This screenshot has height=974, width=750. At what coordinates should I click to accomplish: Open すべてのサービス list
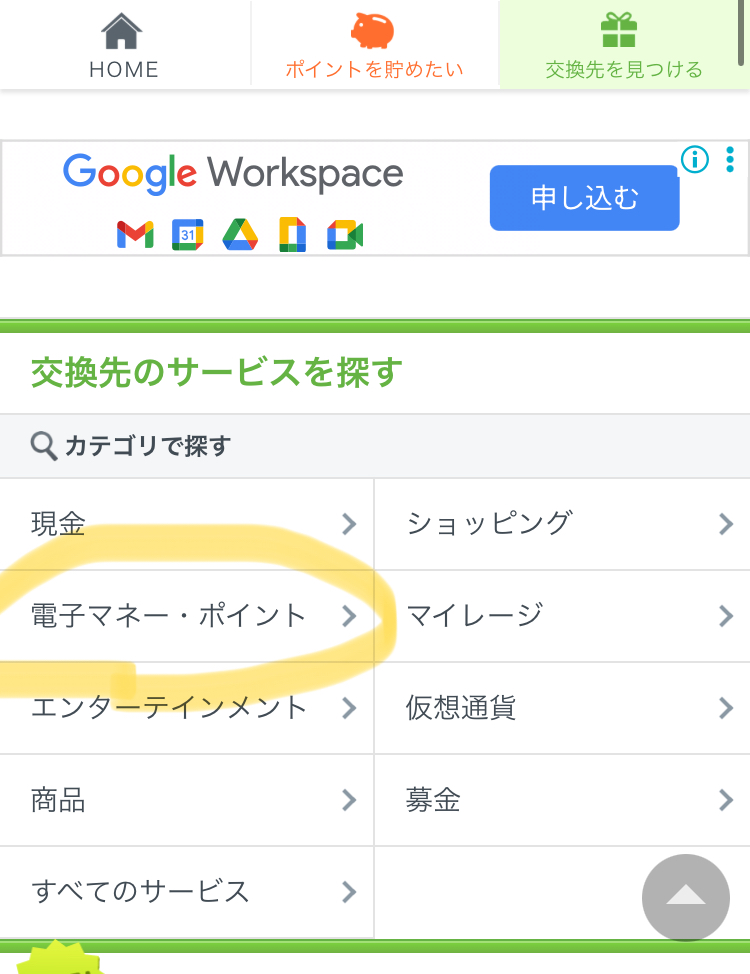140,891
